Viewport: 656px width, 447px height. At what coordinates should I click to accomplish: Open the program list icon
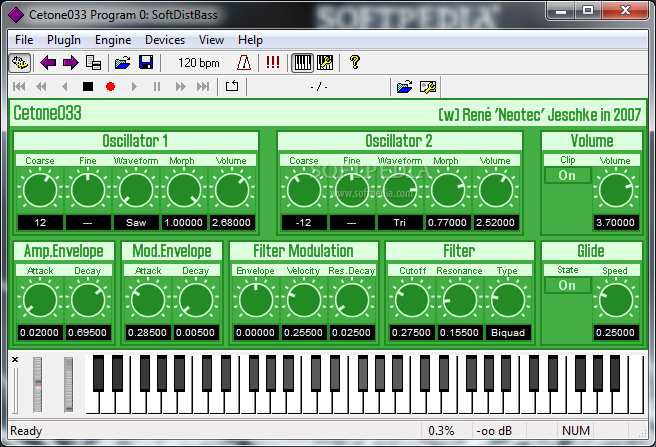tap(93, 63)
